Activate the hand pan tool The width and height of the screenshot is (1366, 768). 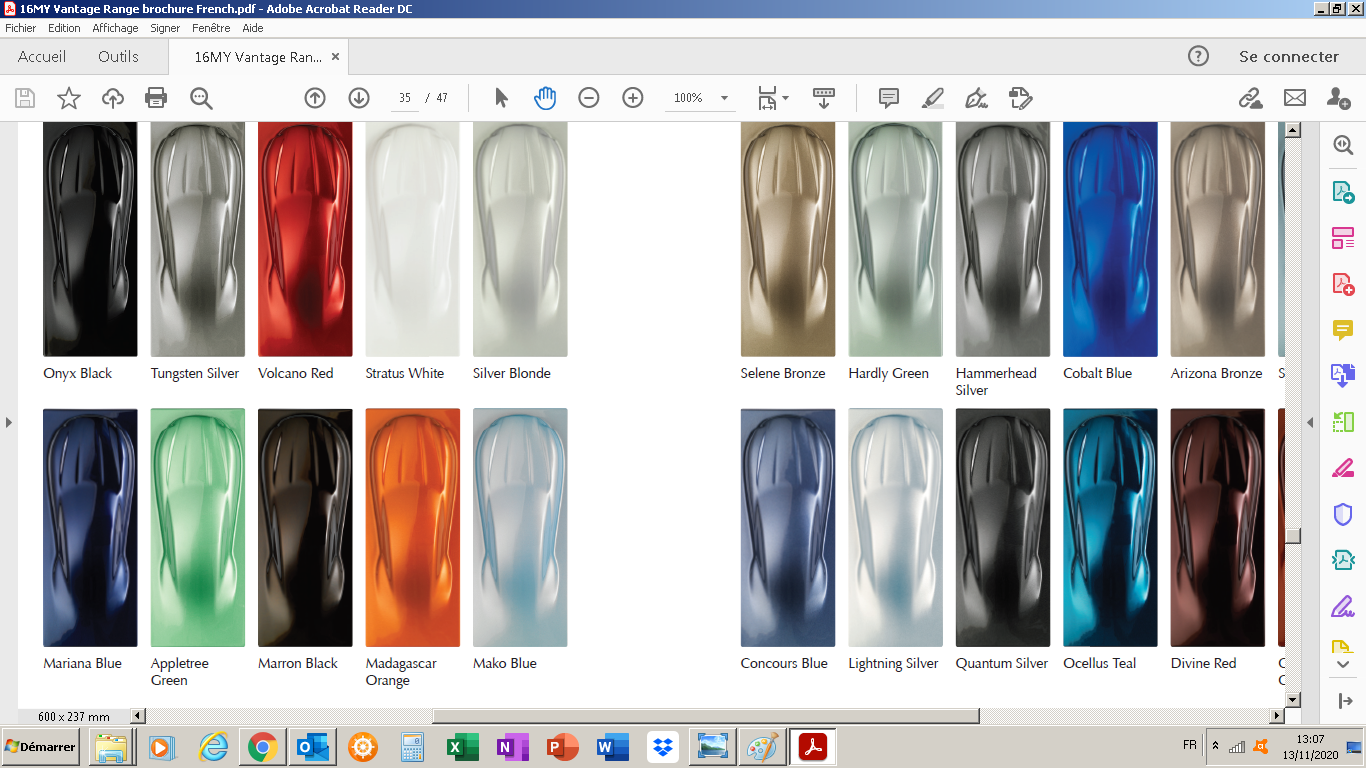[x=545, y=98]
